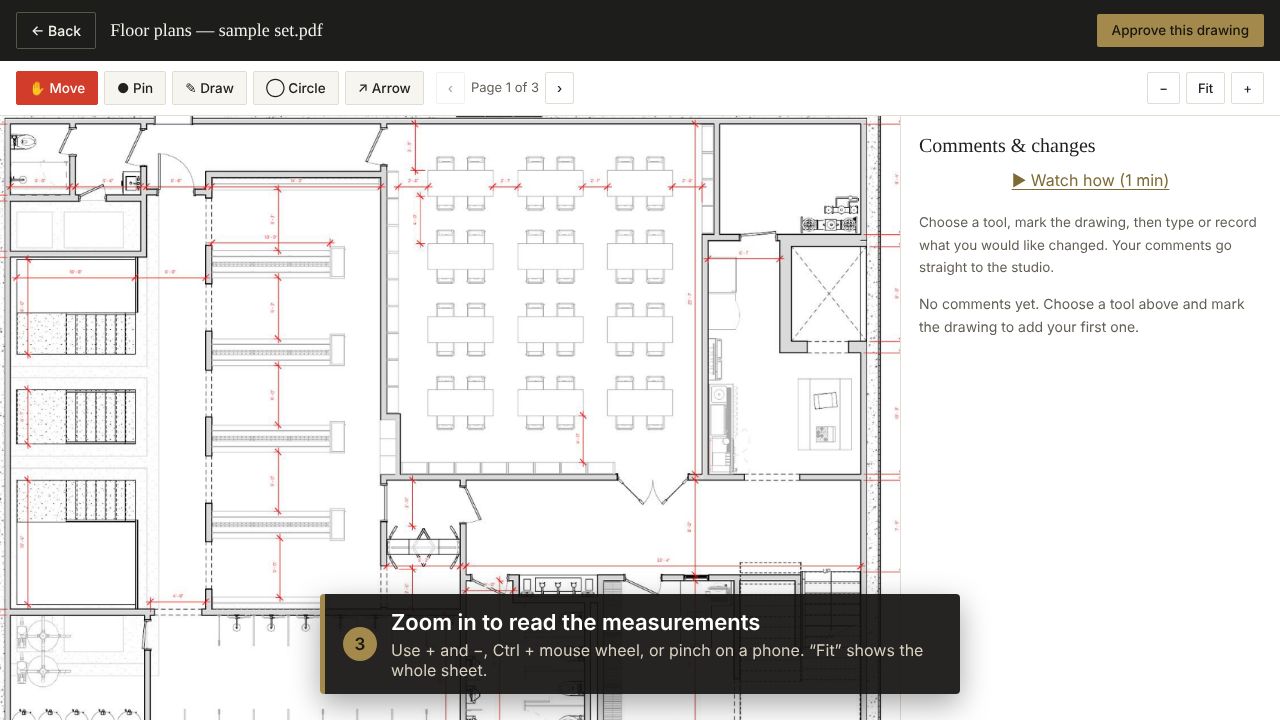Go to the previous page
1280x720 pixels.
tap(450, 88)
